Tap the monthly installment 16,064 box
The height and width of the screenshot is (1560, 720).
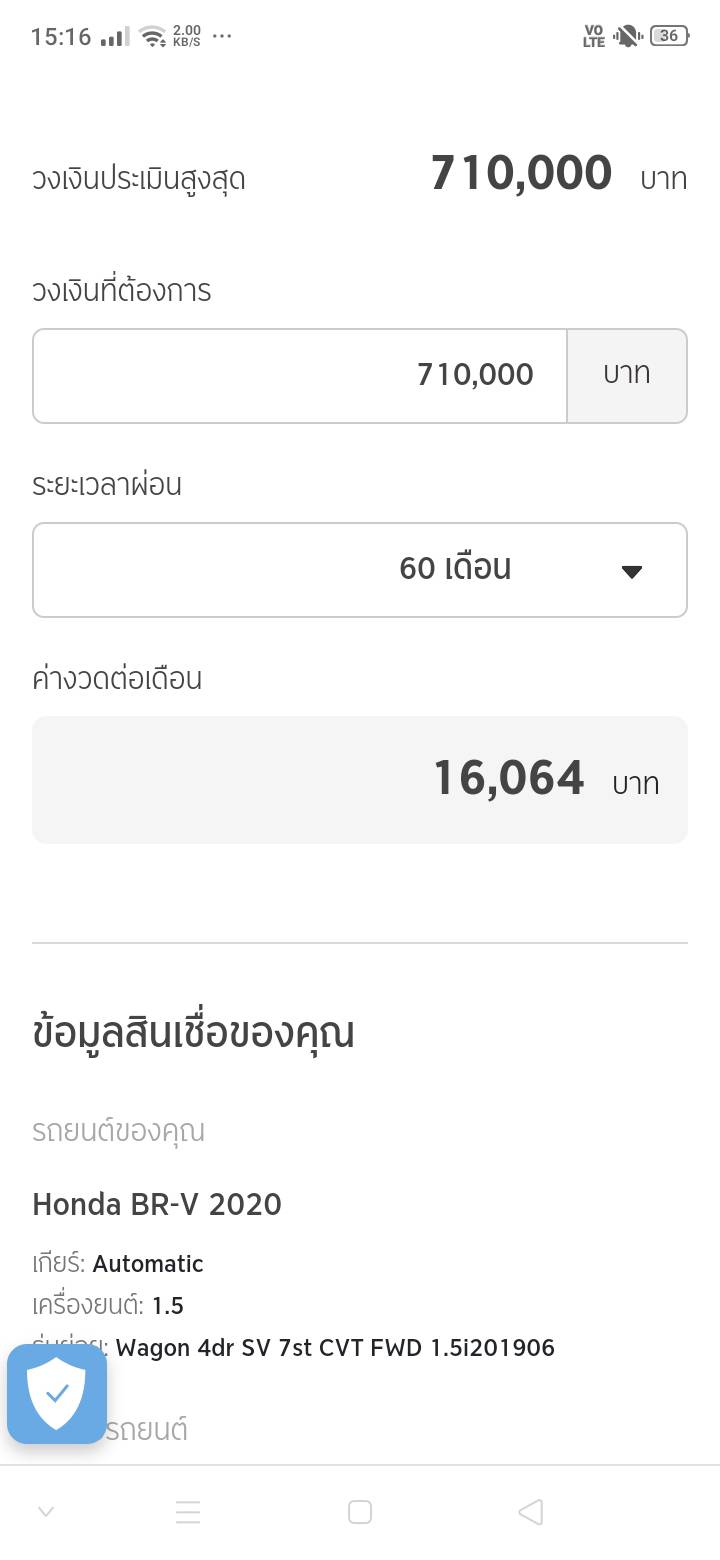point(360,780)
